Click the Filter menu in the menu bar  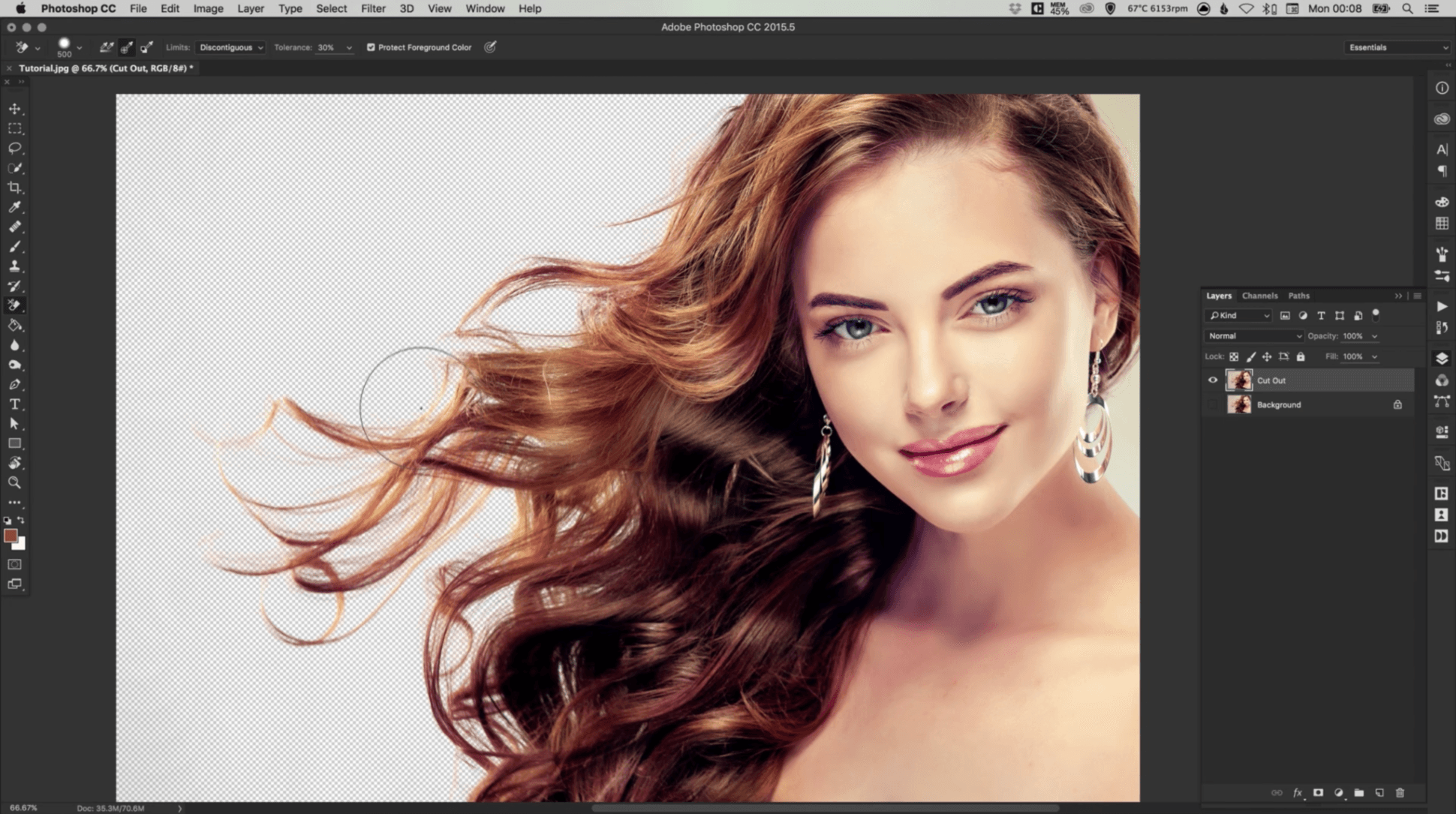[373, 8]
